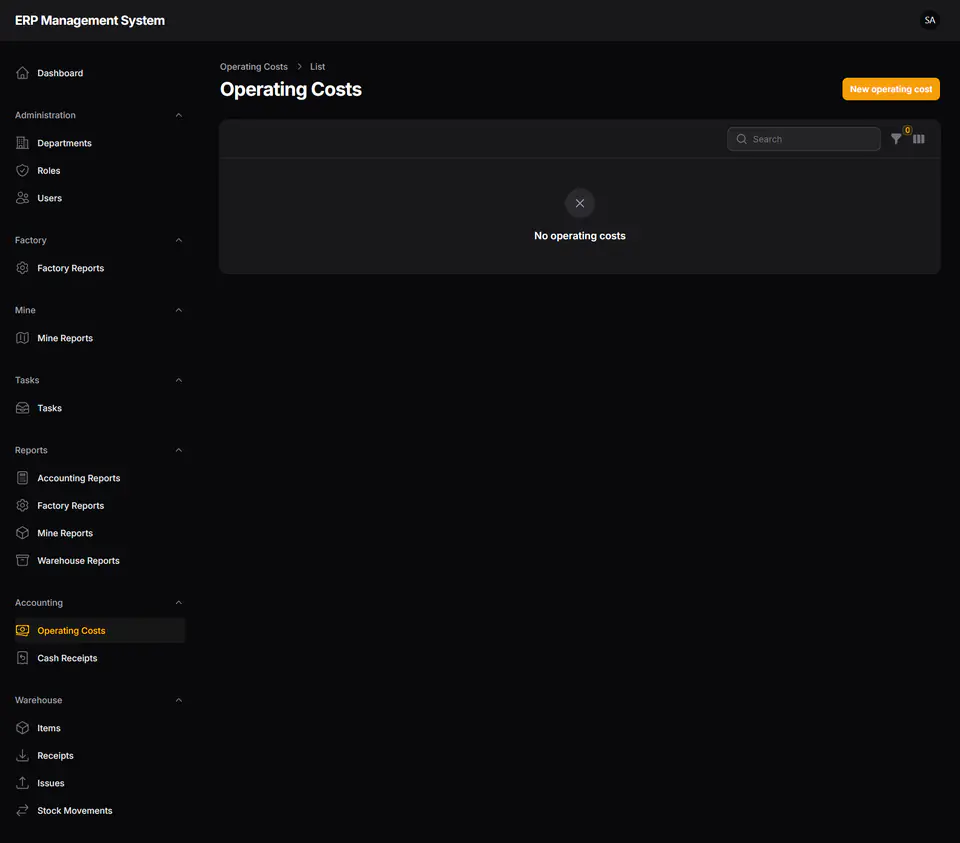The width and height of the screenshot is (960, 843).
Task: Click the Users people icon
Action: [23, 198]
